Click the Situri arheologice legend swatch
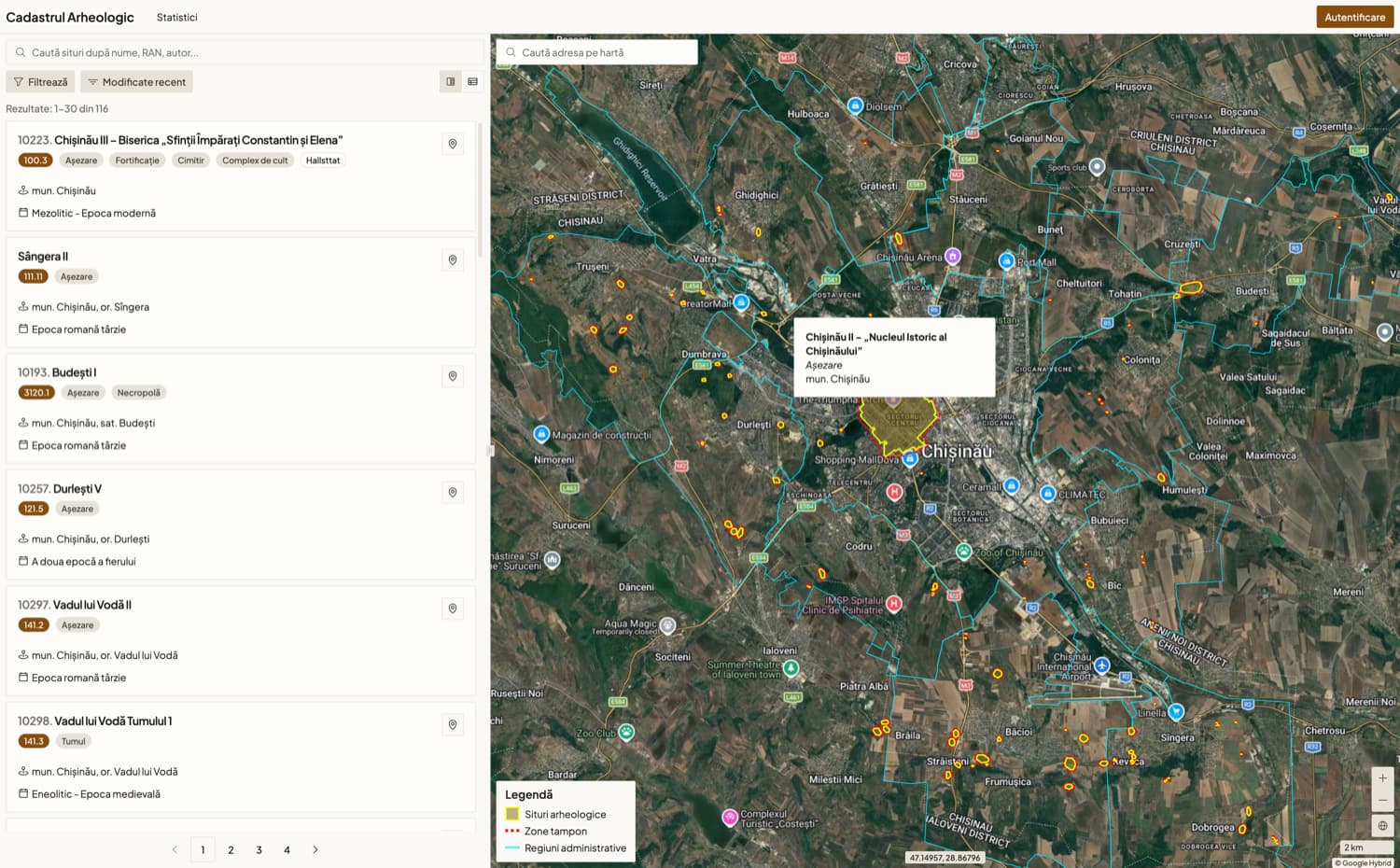This screenshot has height=868, width=1400. pos(511,814)
